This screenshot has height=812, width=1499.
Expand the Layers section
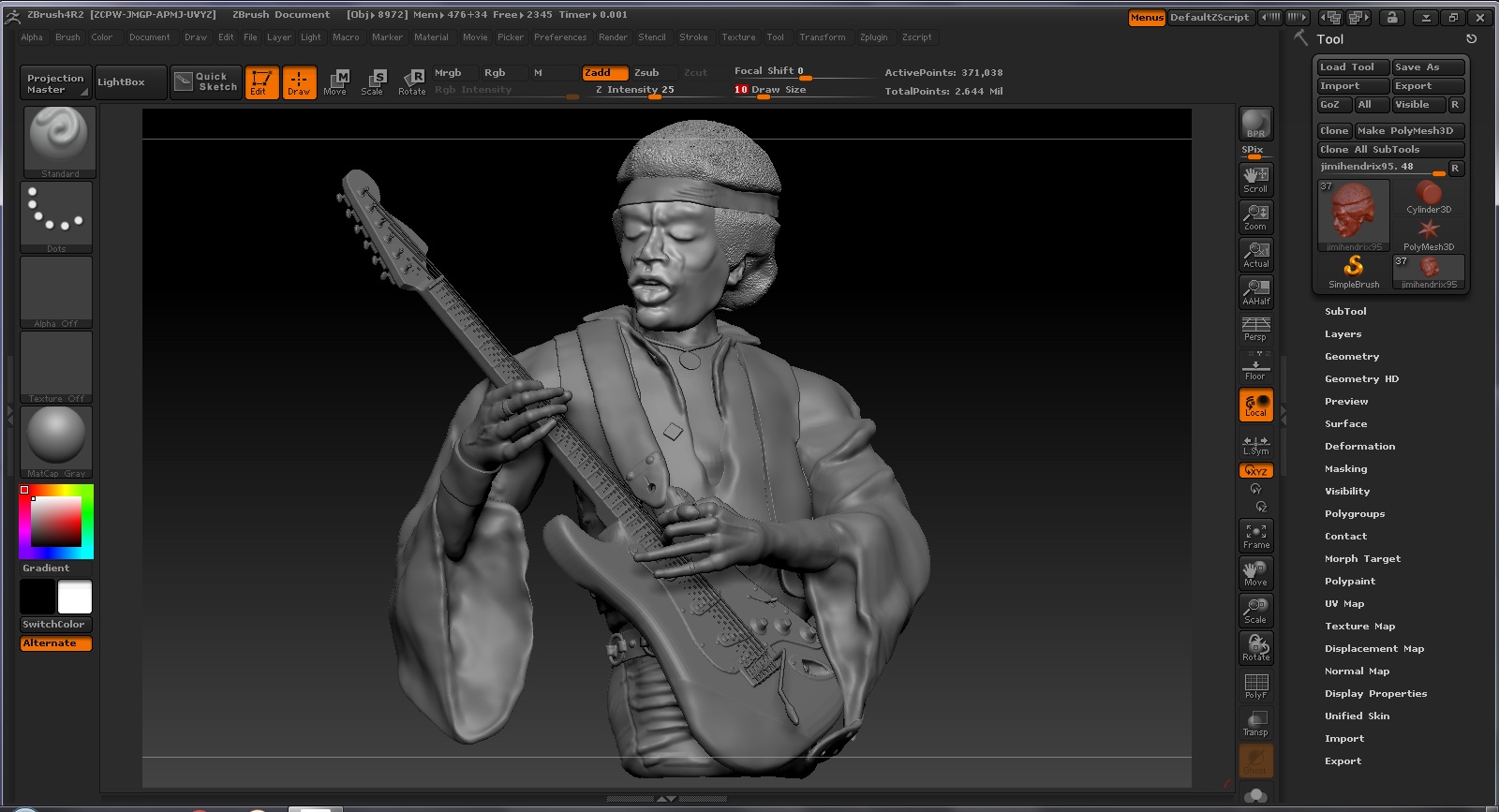[x=1343, y=333]
